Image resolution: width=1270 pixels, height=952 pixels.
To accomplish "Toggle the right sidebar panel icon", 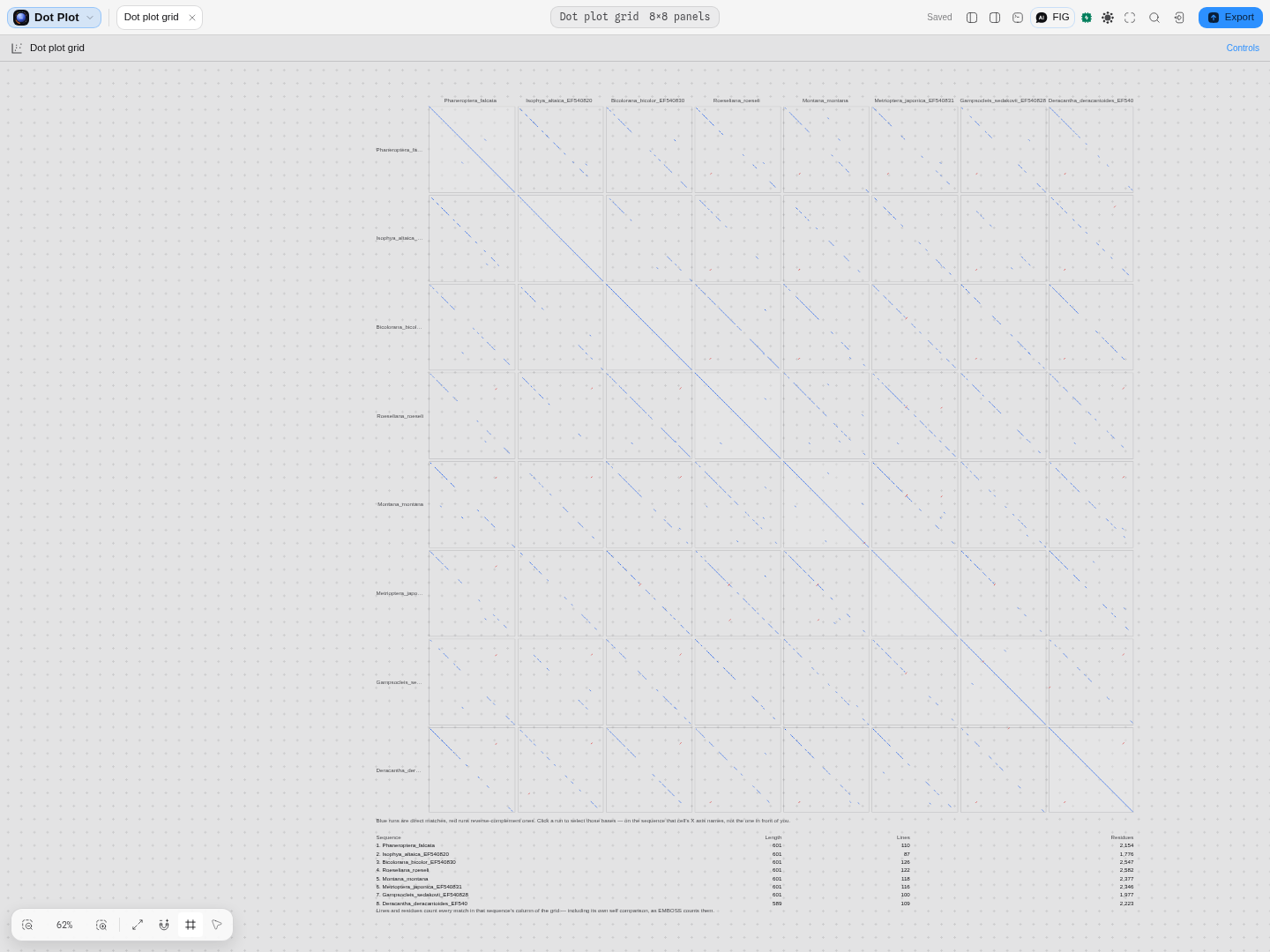I will tap(995, 18).
